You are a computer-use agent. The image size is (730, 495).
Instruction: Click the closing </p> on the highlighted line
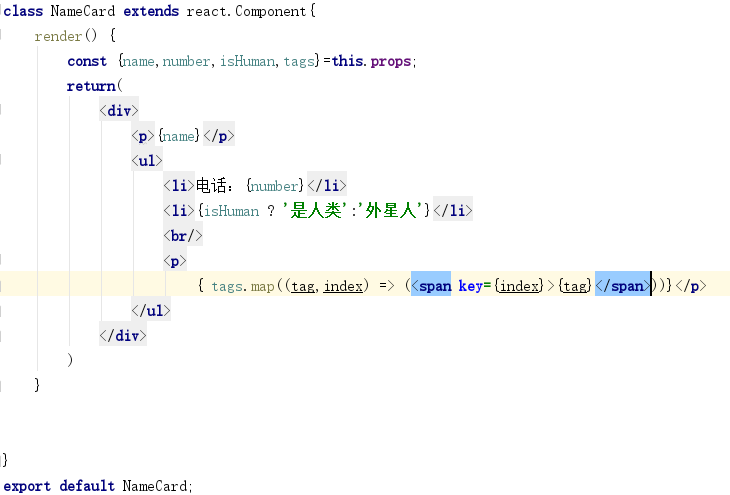pos(691,285)
